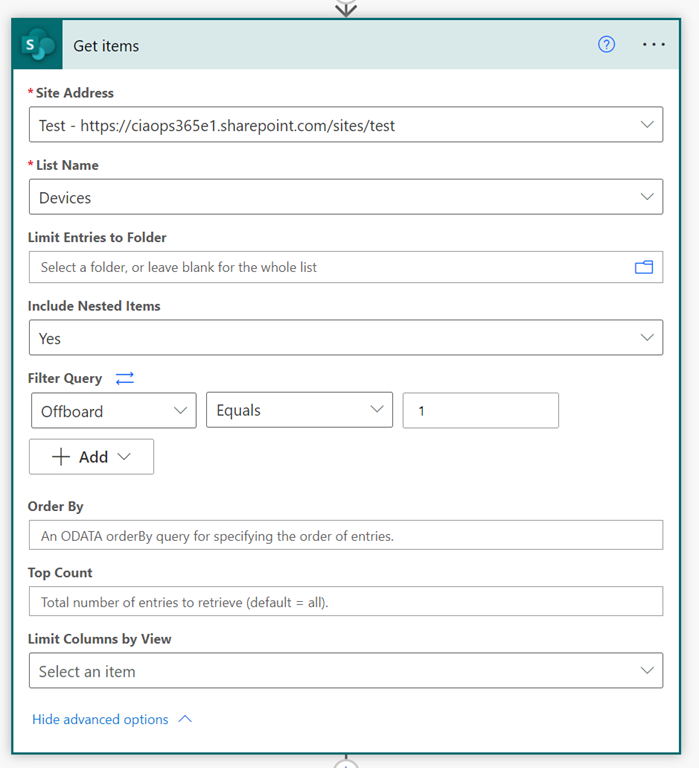Open help for Get items action
The height and width of the screenshot is (768, 699).
606,45
